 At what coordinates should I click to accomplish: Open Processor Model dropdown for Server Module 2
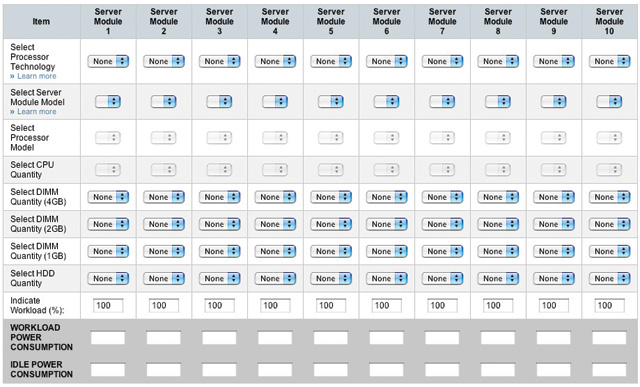164,138
